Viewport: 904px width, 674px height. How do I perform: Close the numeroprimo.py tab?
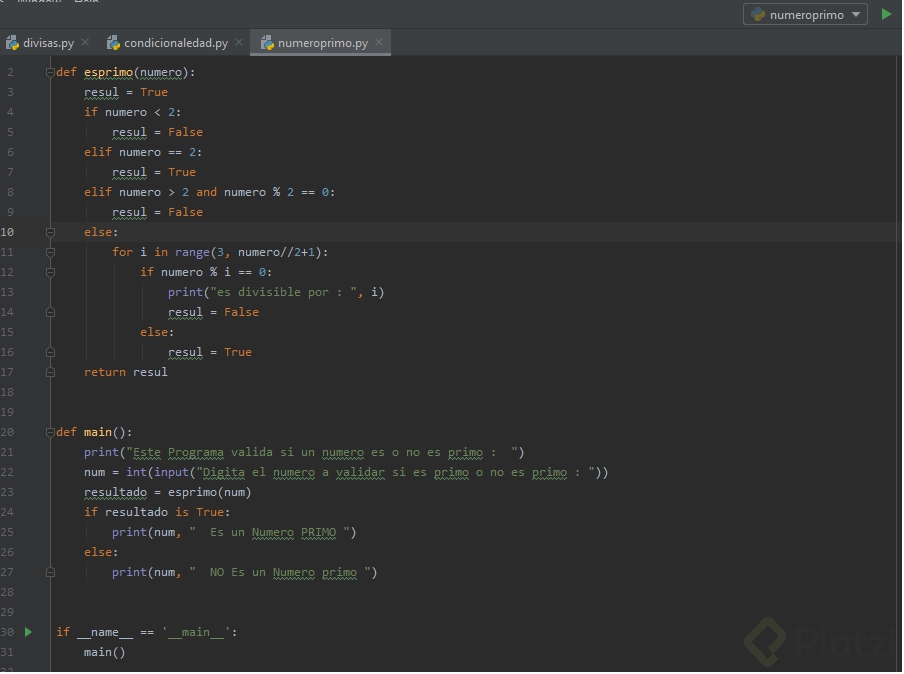379,42
